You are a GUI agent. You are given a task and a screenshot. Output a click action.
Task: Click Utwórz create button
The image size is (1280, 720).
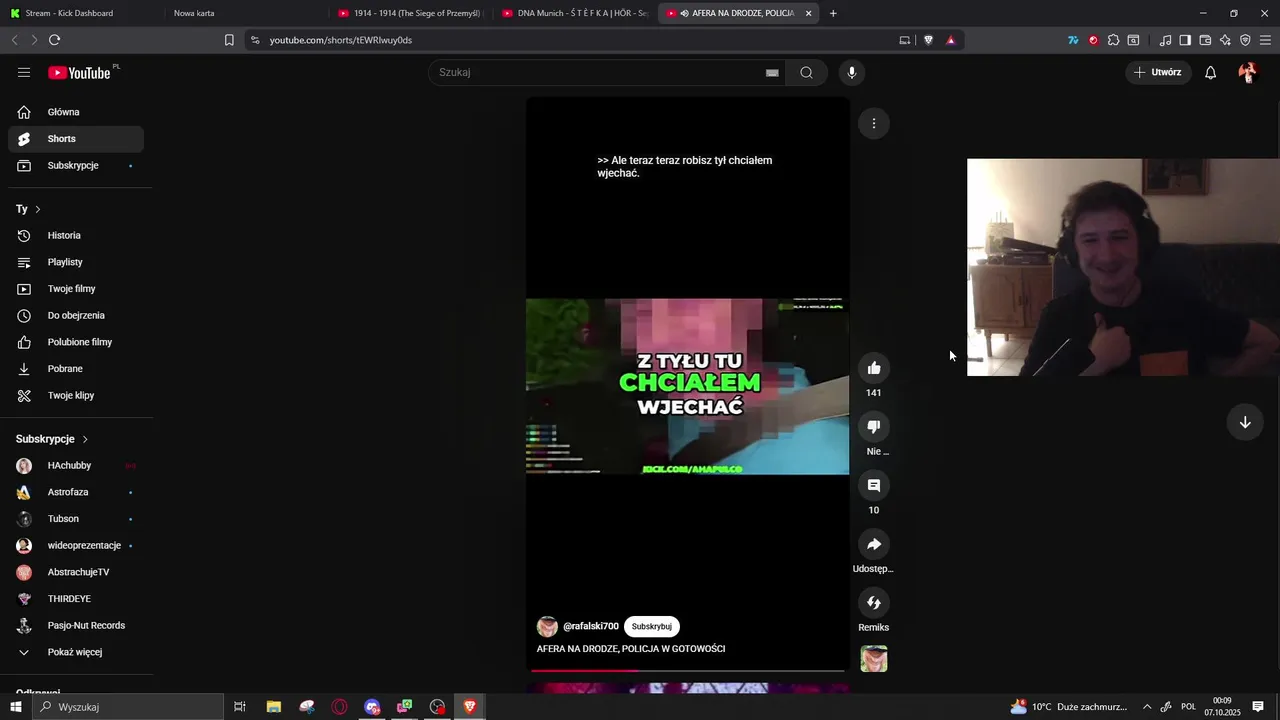click(x=1158, y=72)
